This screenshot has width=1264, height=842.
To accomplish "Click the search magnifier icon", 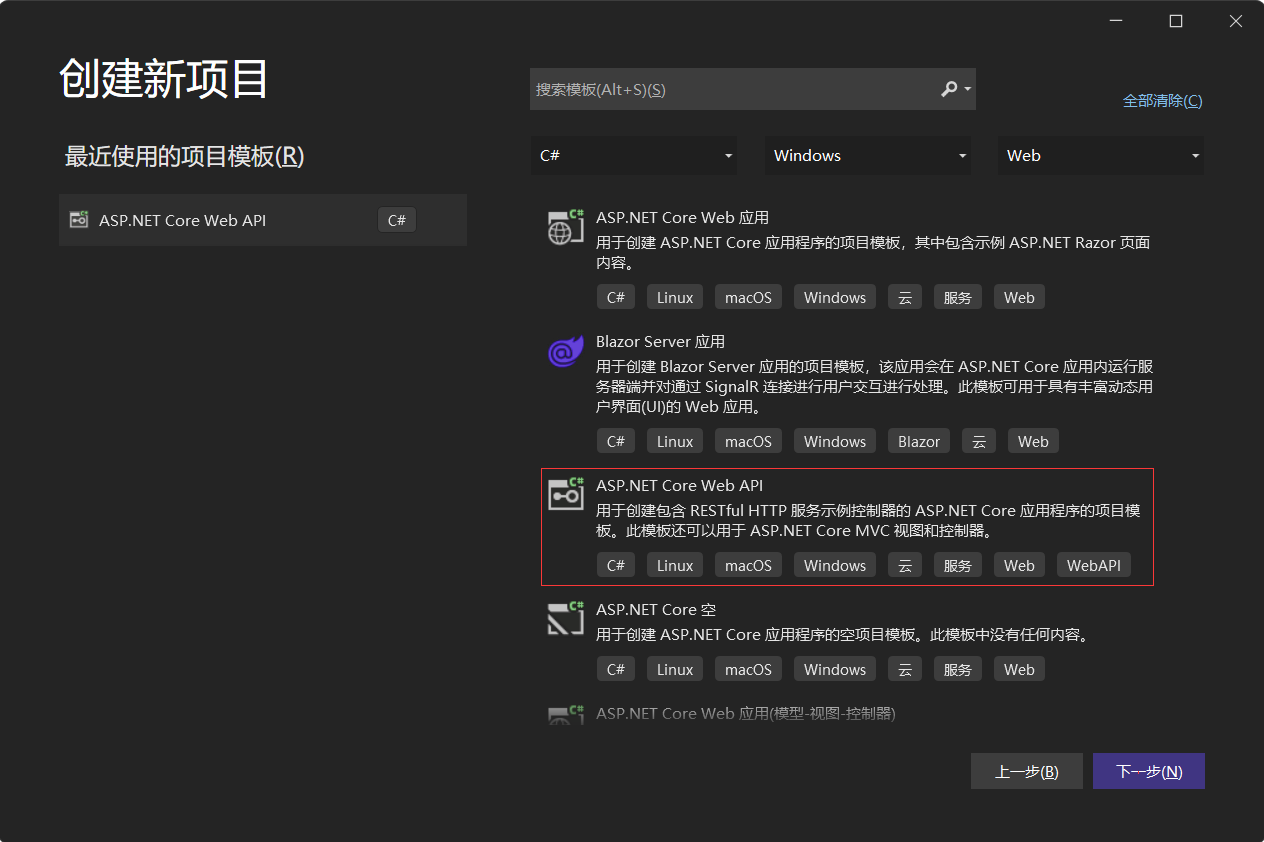I will click(x=949, y=89).
